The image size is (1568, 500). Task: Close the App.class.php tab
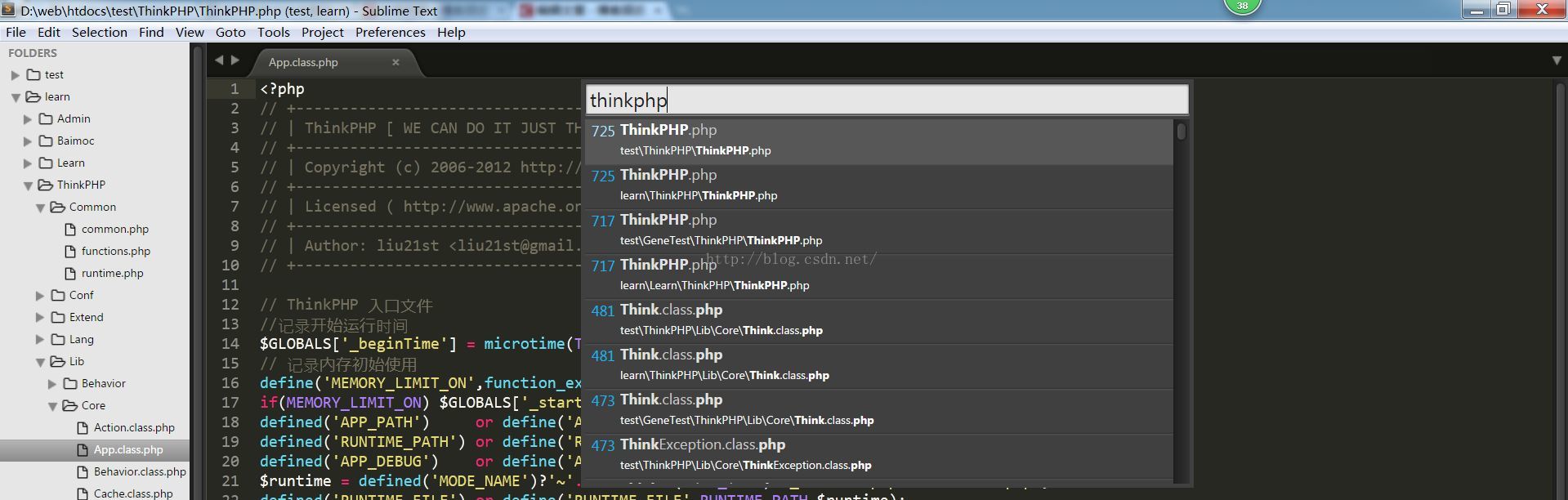point(395,62)
